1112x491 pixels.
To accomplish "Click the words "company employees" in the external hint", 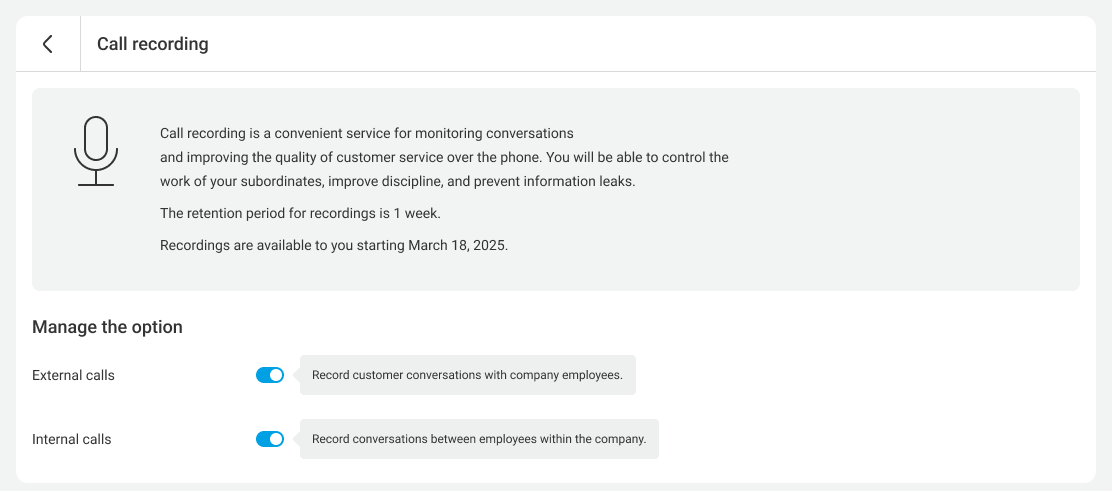I will click(x=566, y=376).
